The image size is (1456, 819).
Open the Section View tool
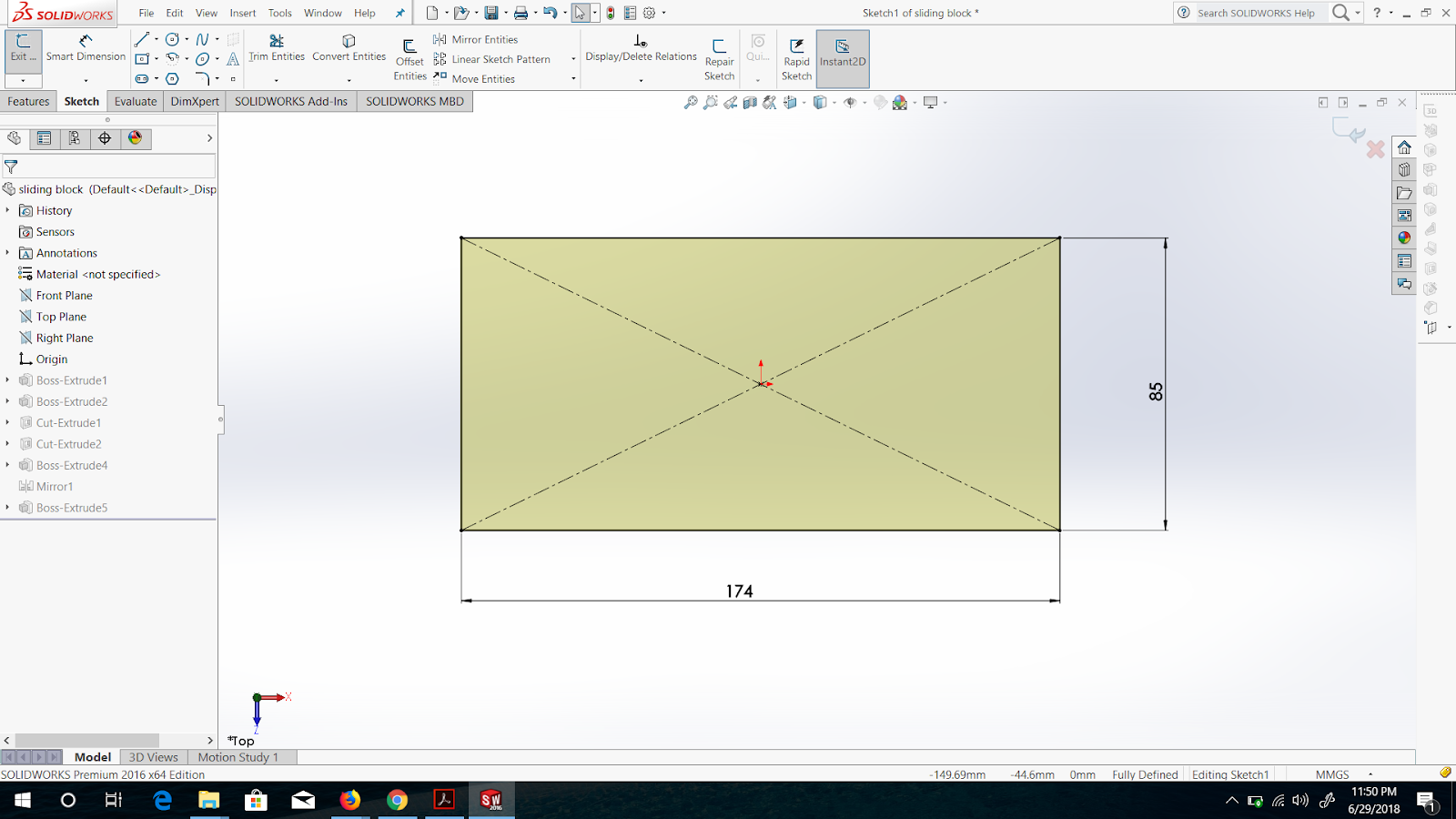click(748, 102)
